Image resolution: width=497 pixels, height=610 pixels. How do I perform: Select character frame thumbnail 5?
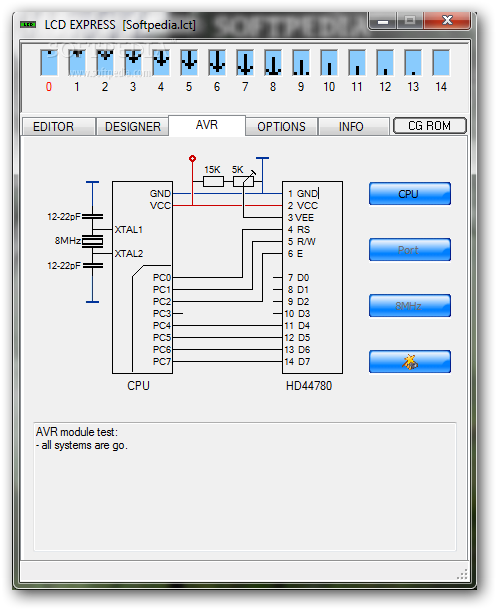click(189, 62)
